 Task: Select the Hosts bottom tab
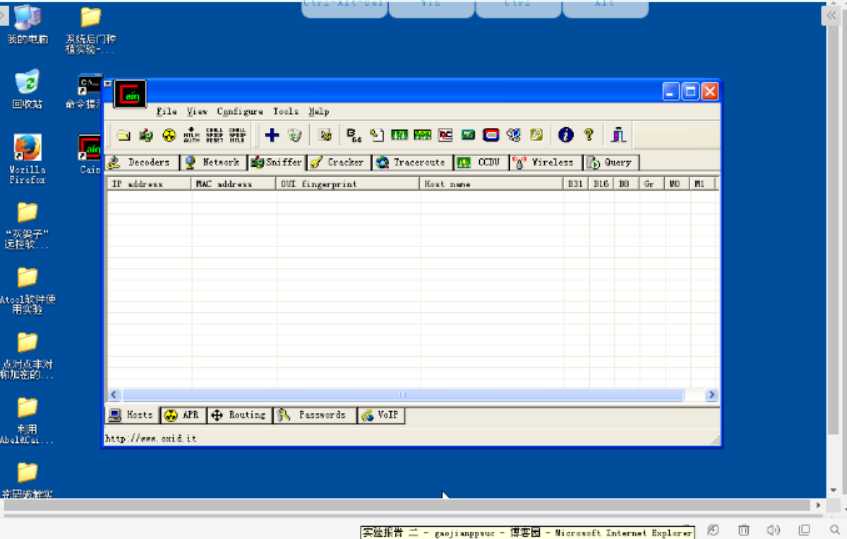click(131, 415)
